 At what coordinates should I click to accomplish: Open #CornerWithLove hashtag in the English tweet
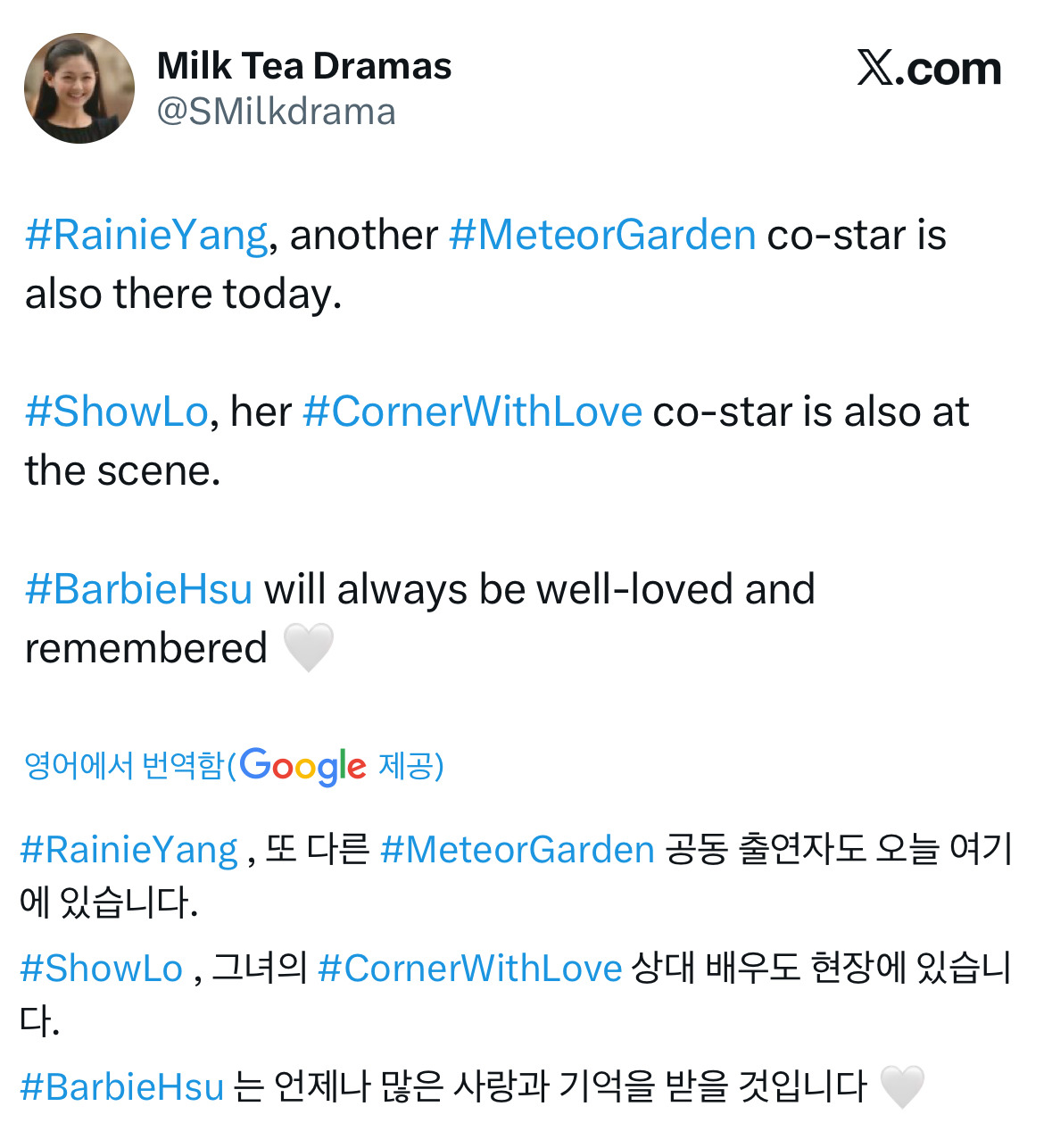click(472, 412)
